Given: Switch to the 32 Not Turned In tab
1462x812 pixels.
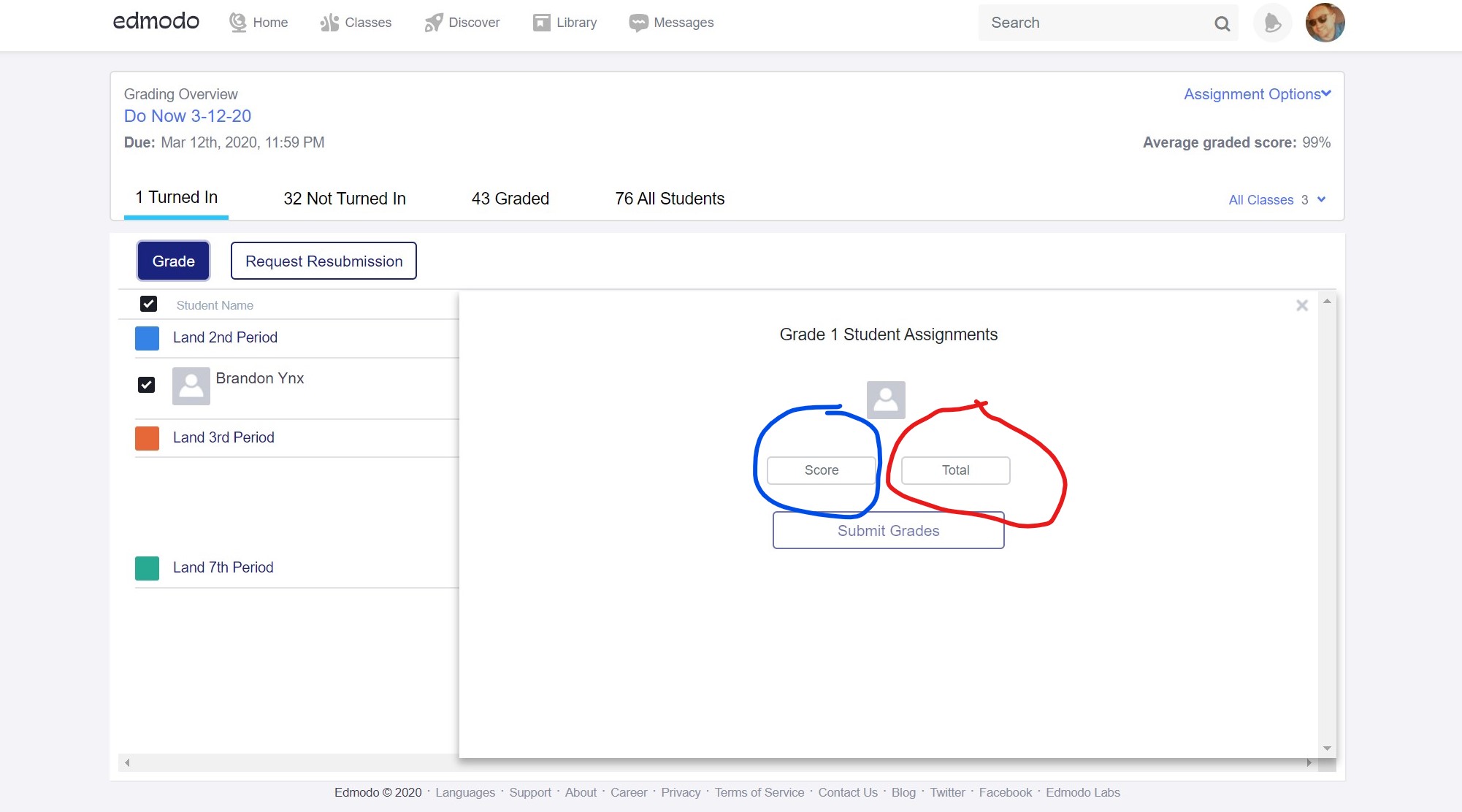Looking at the screenshot, I should point(344,199).
